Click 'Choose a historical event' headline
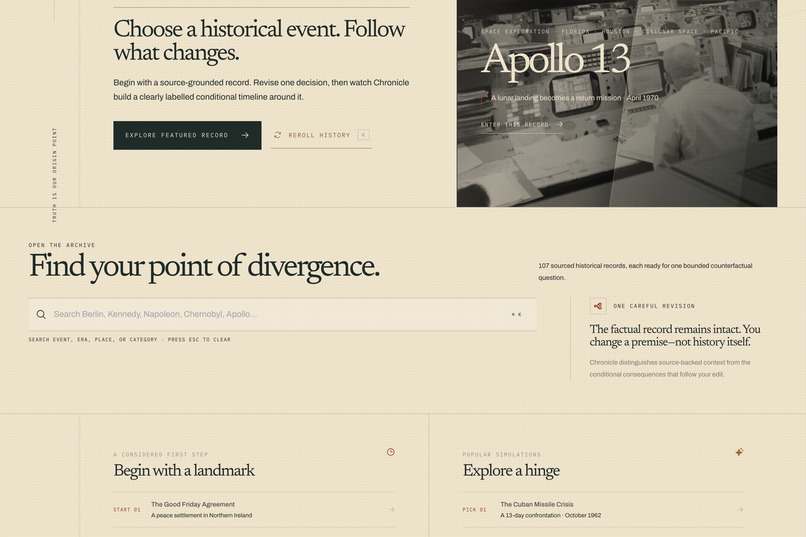 (260, 41)
